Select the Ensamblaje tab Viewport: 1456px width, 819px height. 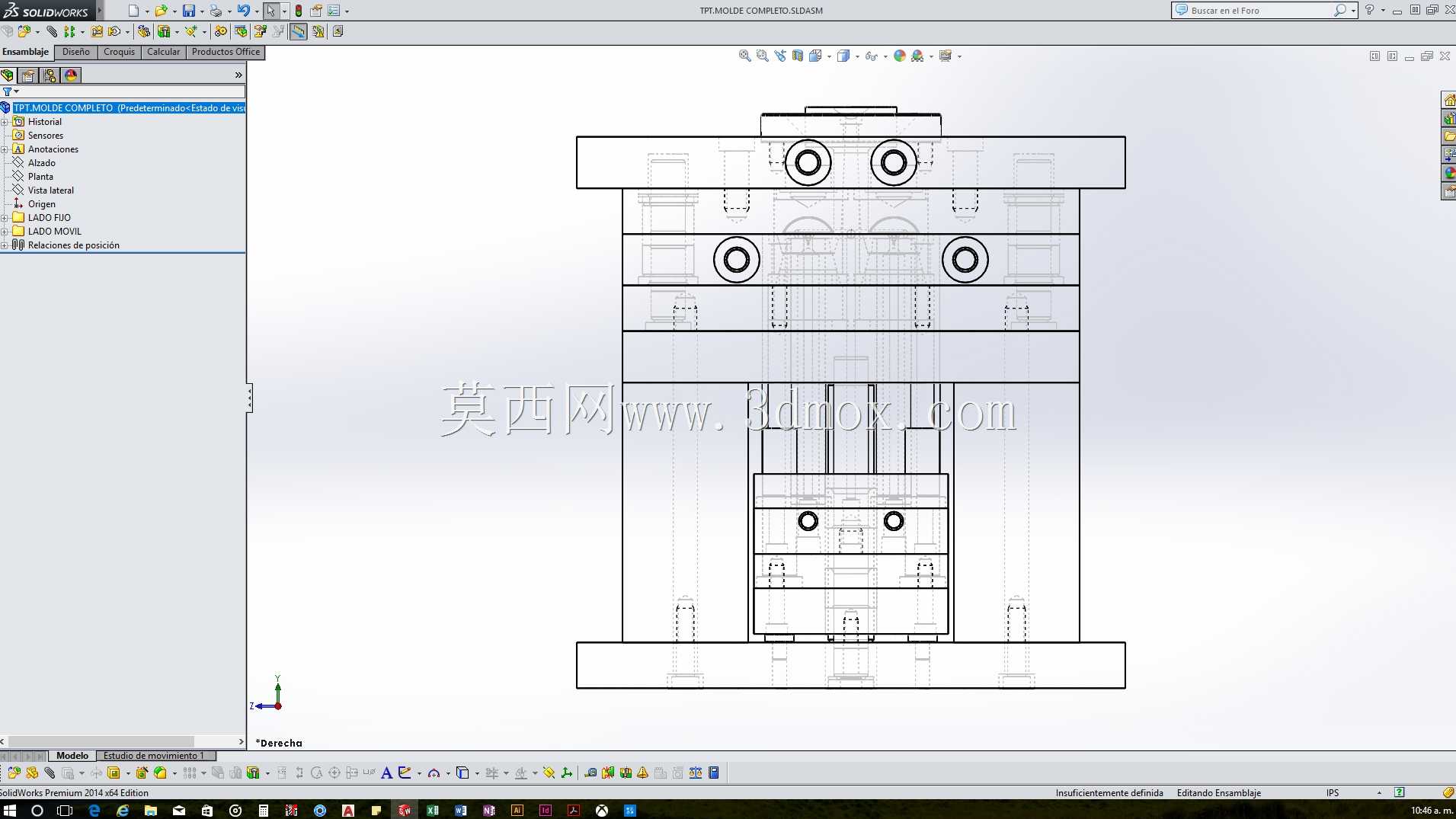(x=26, y=52)
